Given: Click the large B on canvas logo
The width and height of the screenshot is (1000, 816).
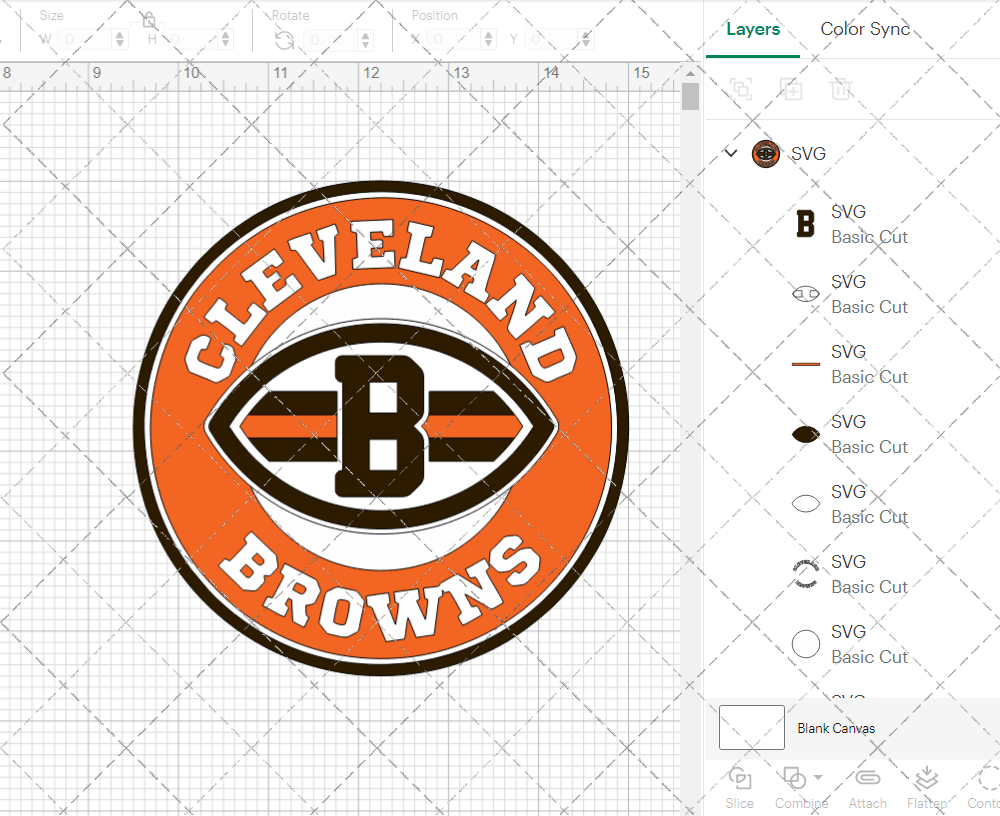Looking at the screenshot, I should click(x=381, y=426).
